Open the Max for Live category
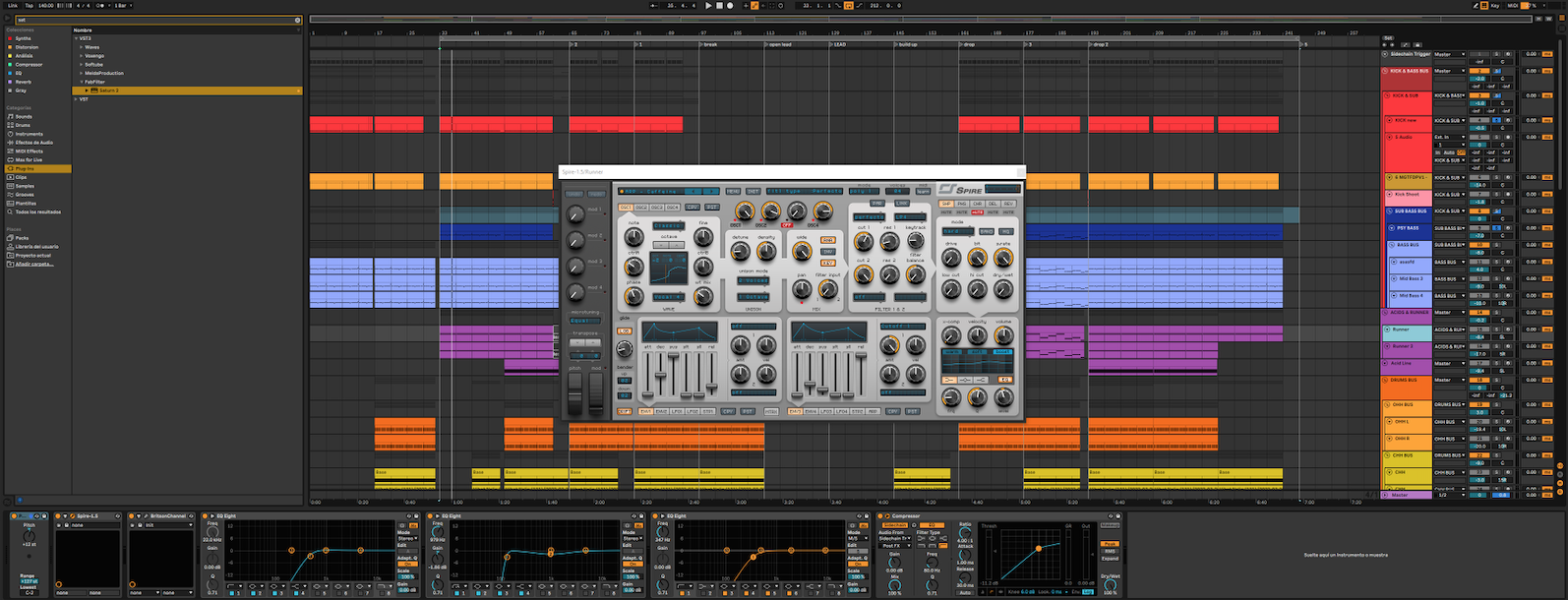Image resolution: width=1568 pixels, height=600 pixels. click(x=29, y=159)
